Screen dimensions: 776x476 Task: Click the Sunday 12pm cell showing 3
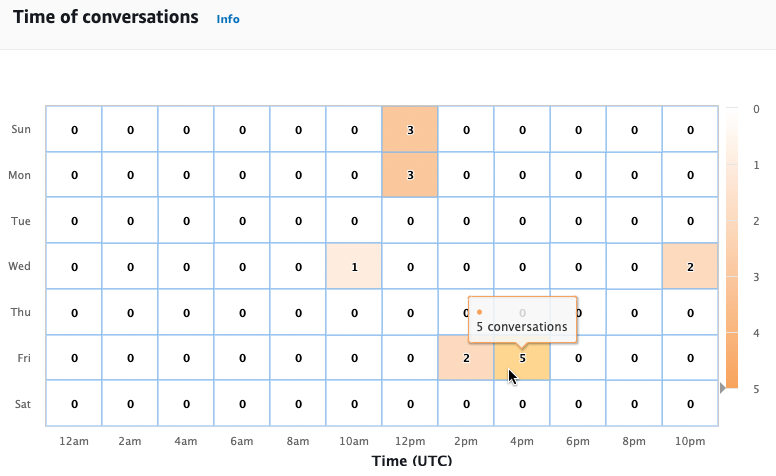pos(410,130)
